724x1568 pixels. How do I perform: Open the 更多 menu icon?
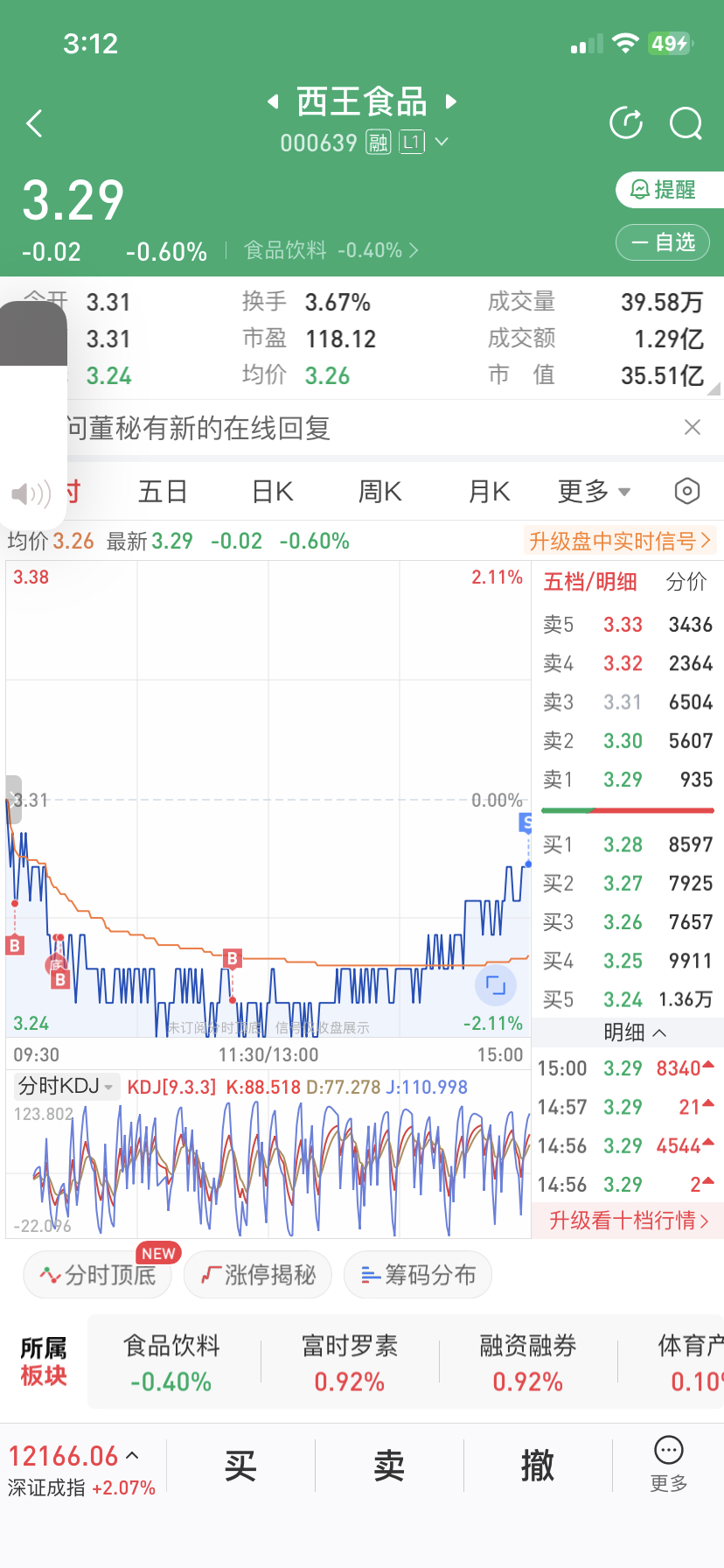(669, 1464)
